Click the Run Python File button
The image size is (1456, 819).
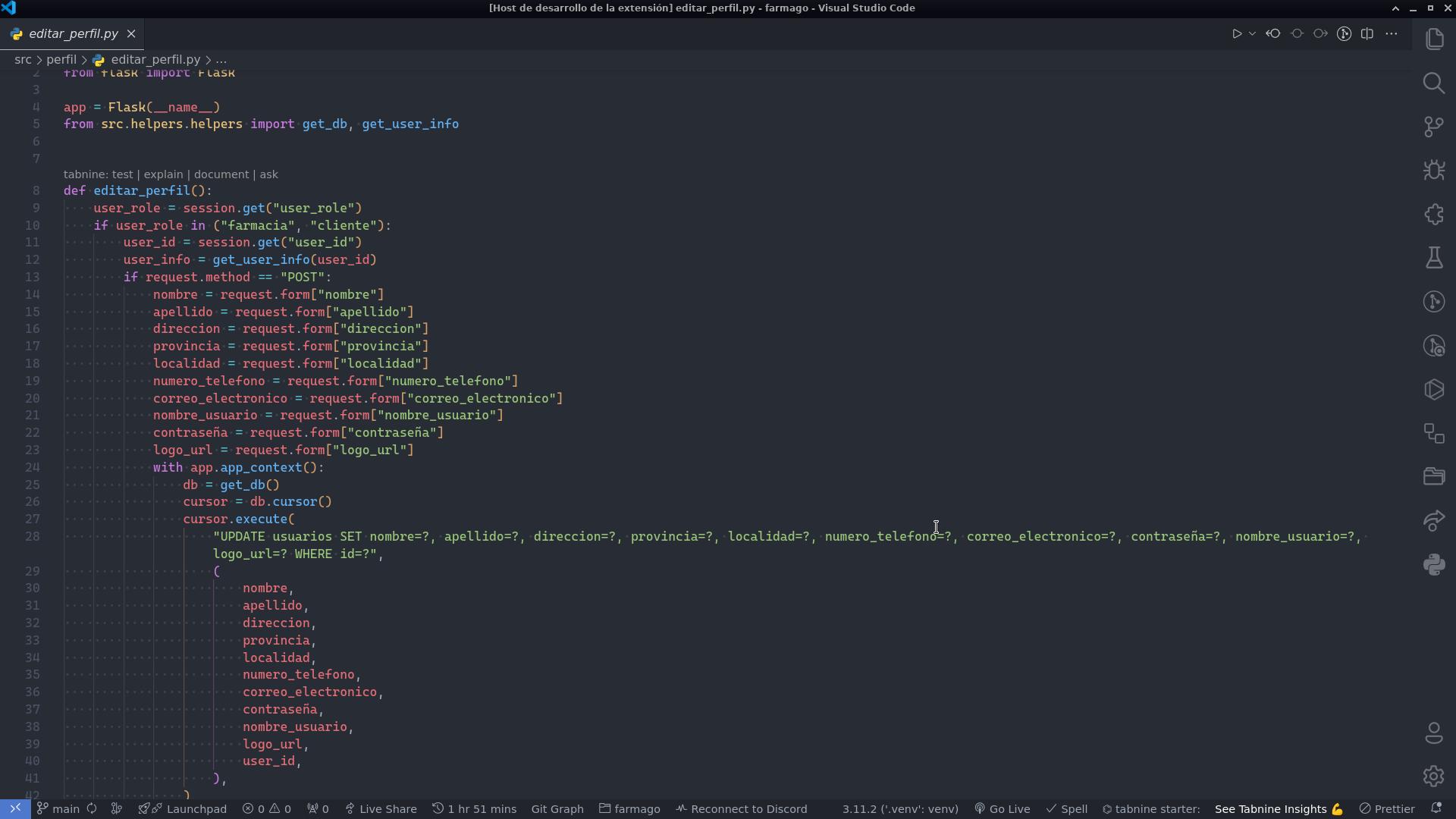pyautogui.click(x=1236, y=34)
